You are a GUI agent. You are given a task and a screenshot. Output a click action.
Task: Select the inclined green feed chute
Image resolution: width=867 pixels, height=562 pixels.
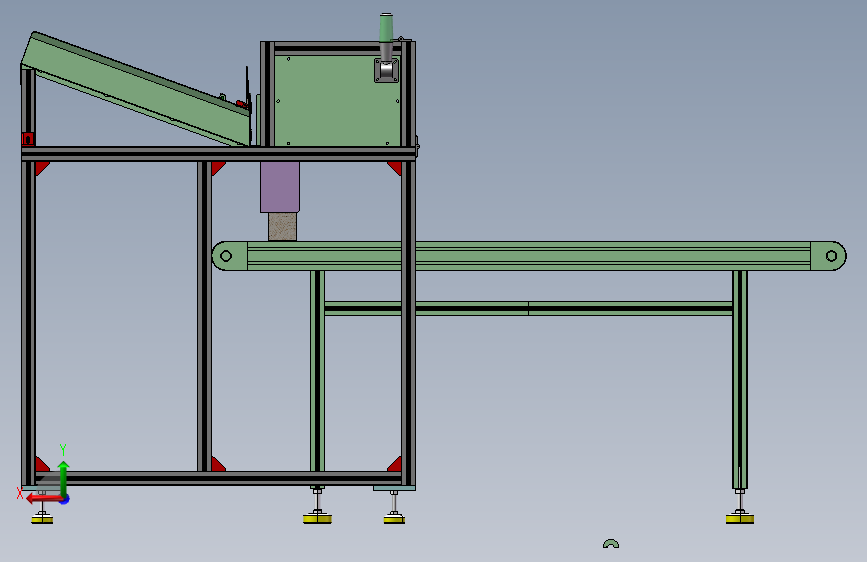point(137,89)
